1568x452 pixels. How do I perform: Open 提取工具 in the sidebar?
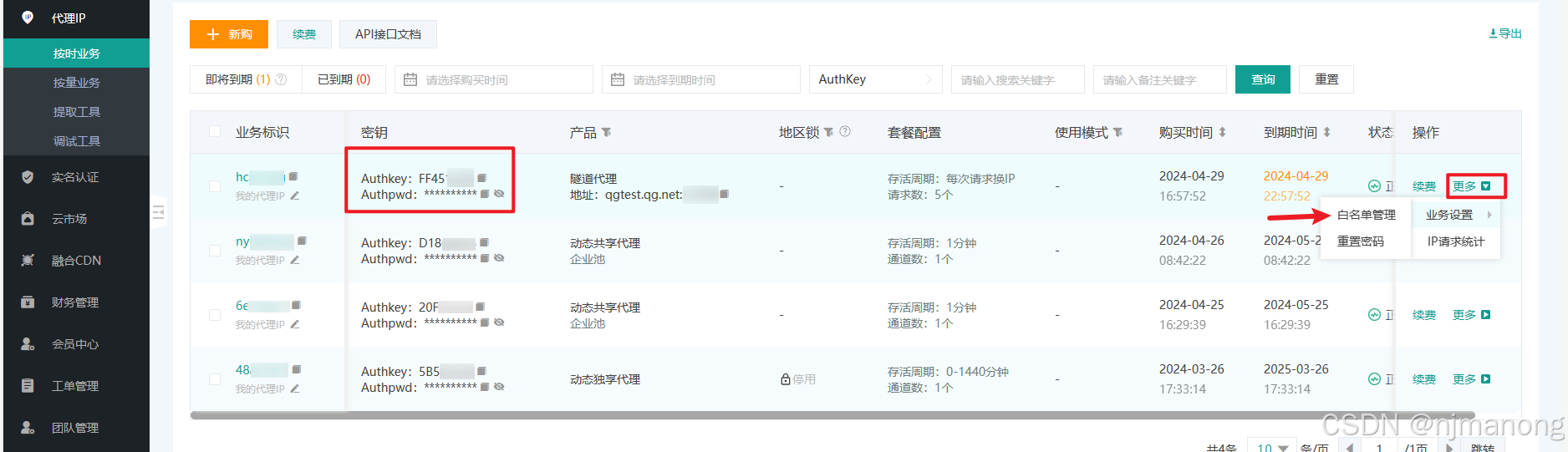pyautogui.click(x=77, y=112)
